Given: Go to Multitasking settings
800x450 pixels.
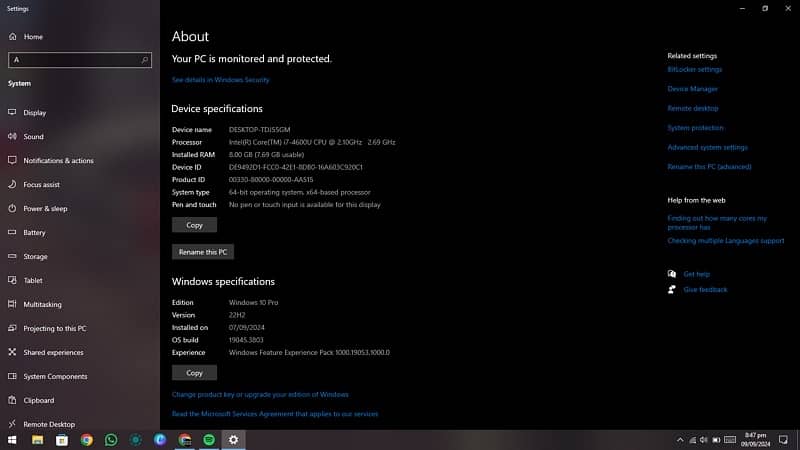Looking at the screenshot, I should click(x=42, y=305).
